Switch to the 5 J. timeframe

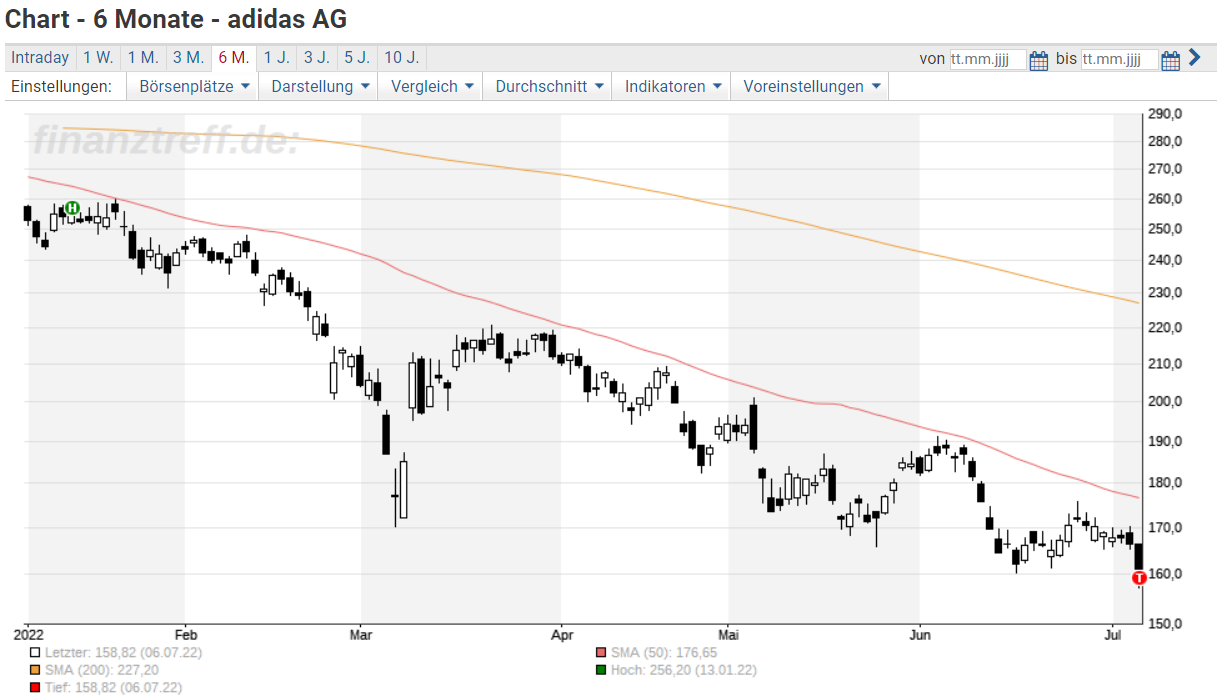click(x=357, y=58)
